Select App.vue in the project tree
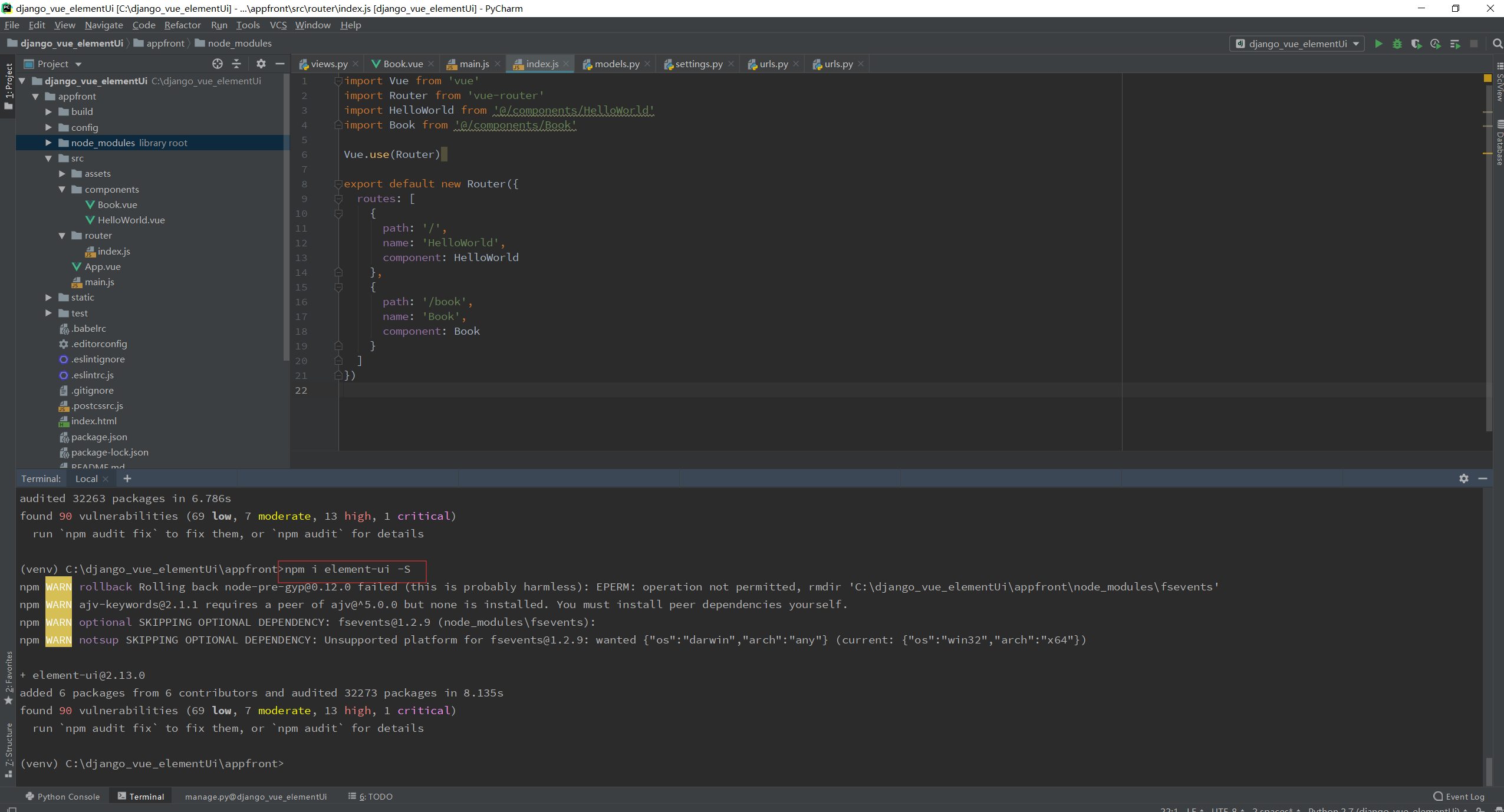This screenshot has height=812, width=1504. click(102, 266)
